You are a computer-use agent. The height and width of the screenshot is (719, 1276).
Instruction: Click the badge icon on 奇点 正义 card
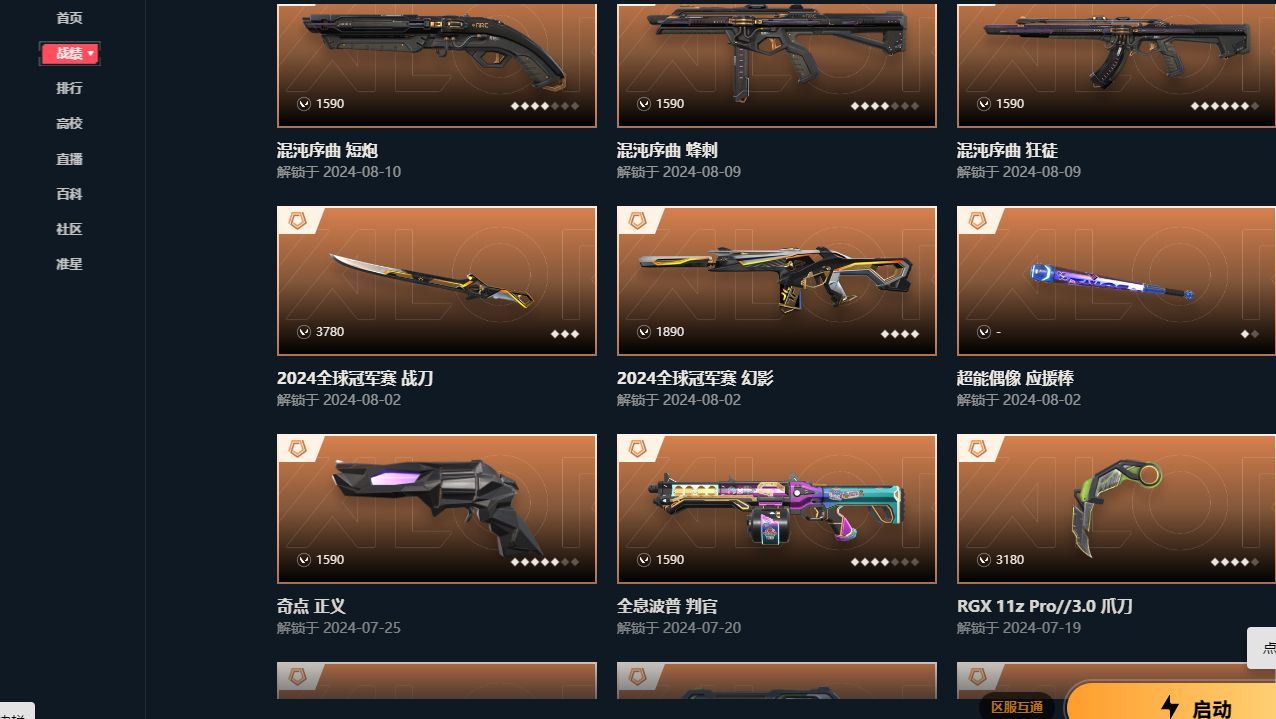(298, 449)
